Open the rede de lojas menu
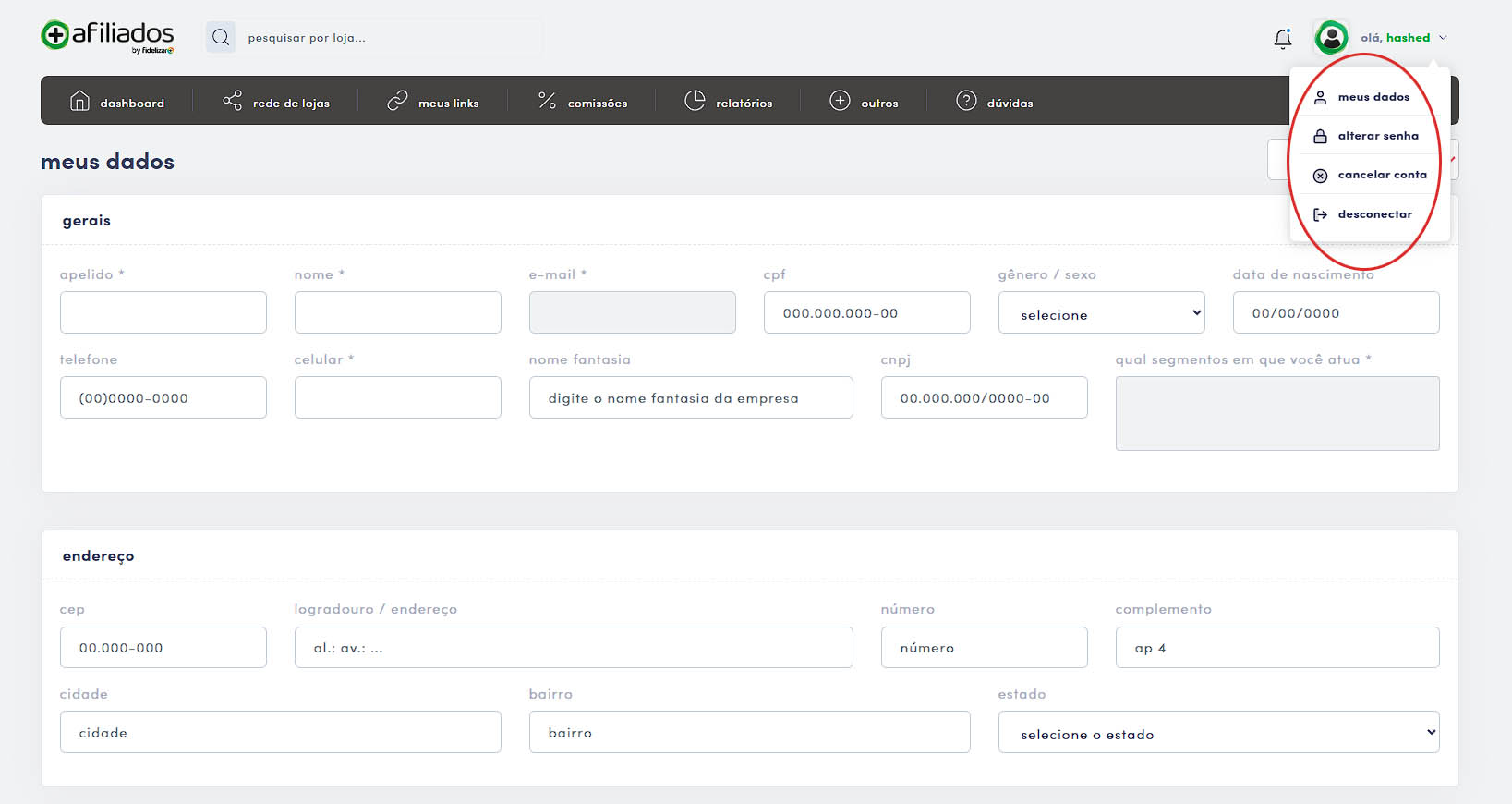Image resolution: width=1512 pixels, height=804 pixels. point(276,101)
